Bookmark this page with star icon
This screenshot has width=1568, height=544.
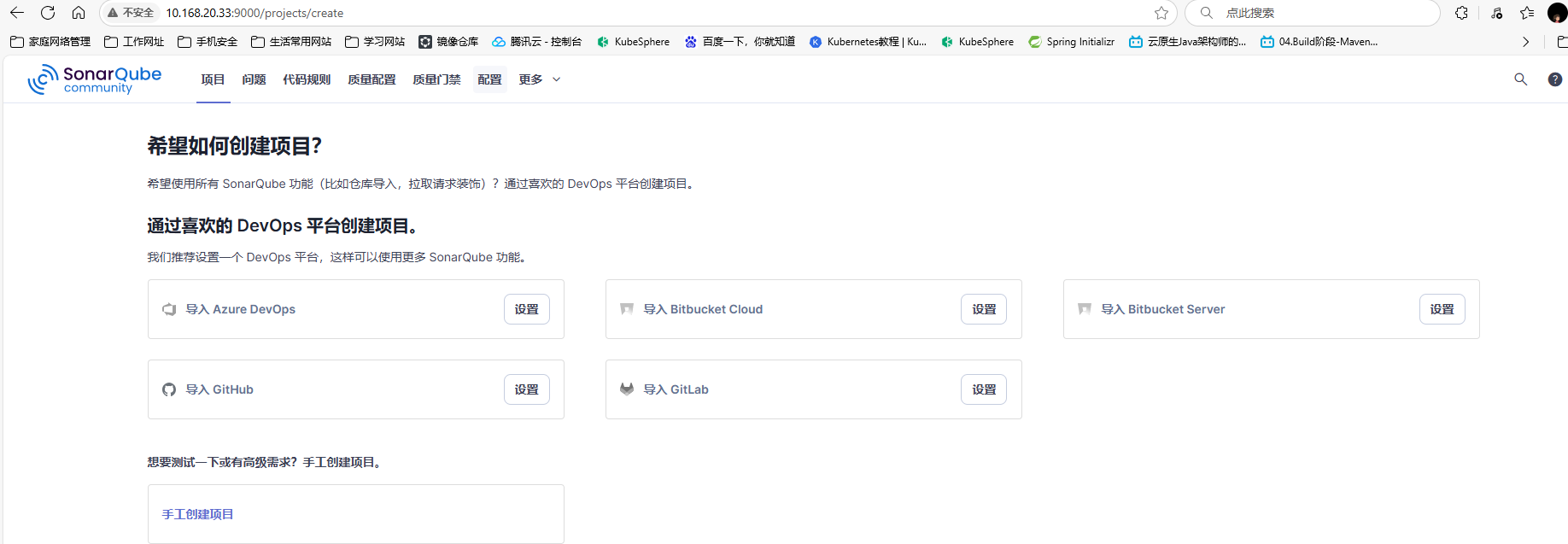(x=1161, y=13)
